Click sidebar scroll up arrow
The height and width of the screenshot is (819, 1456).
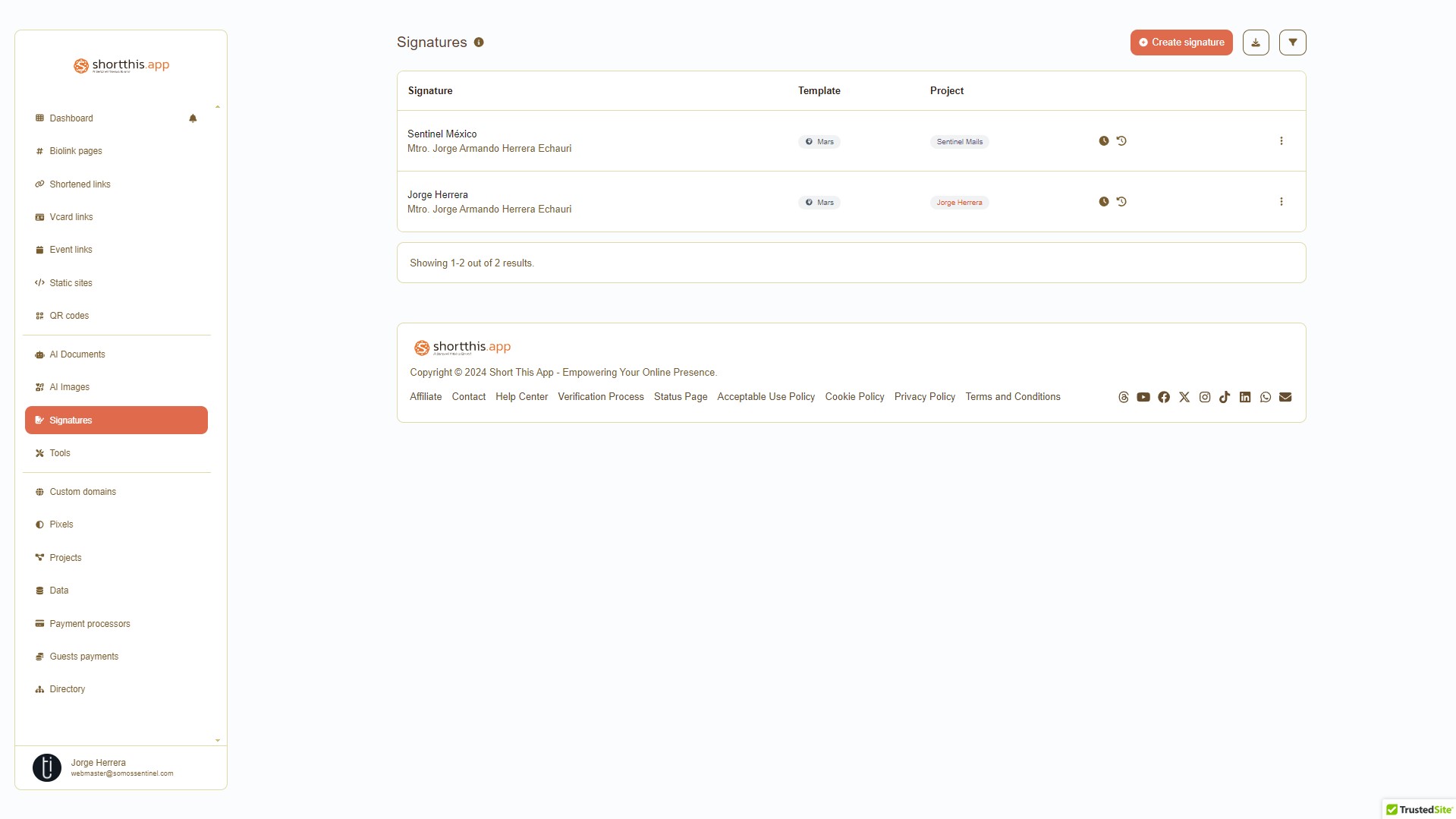tap(218, 107)
